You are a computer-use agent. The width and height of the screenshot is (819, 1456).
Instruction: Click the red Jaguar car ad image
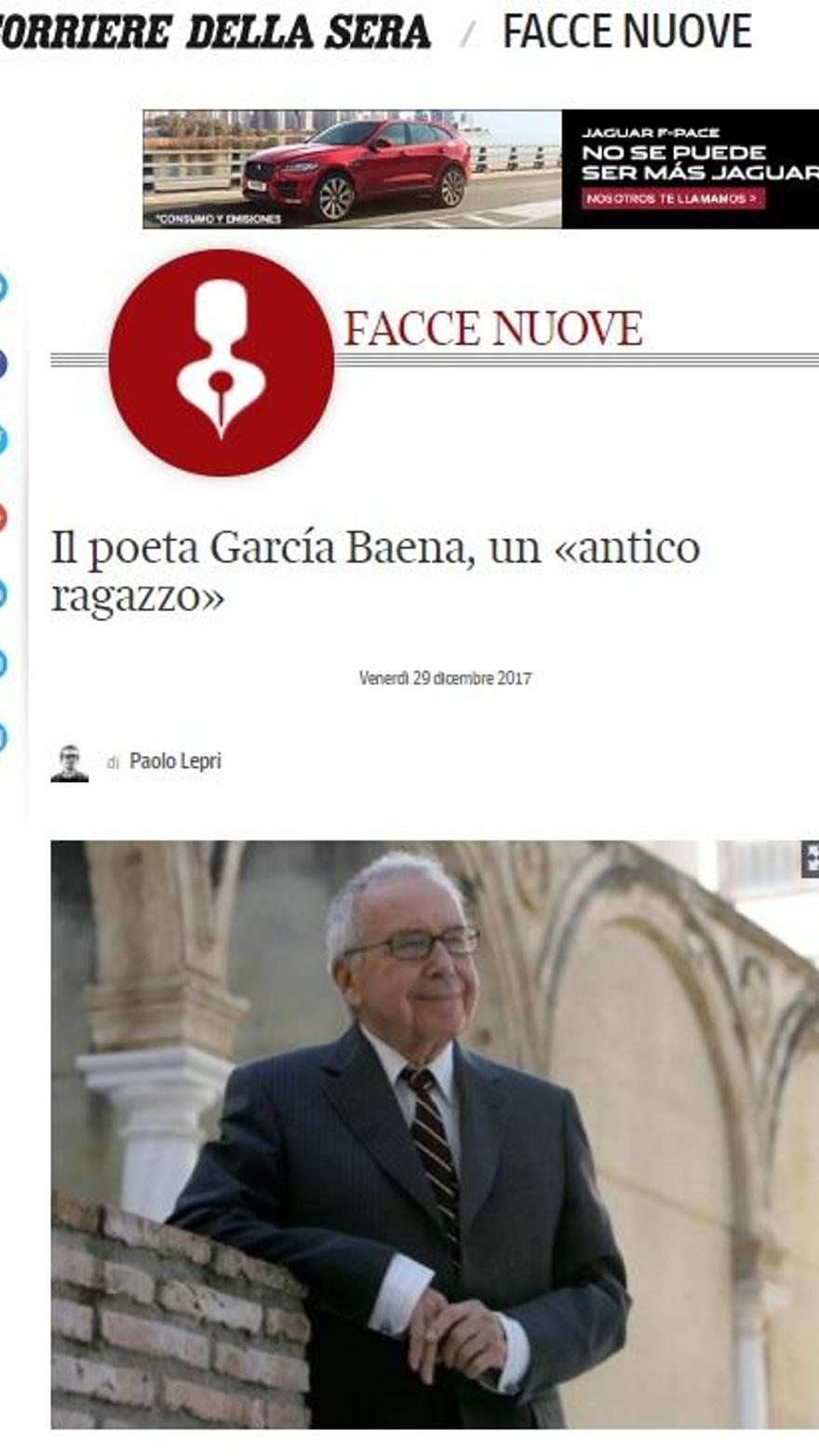point(352,169)
